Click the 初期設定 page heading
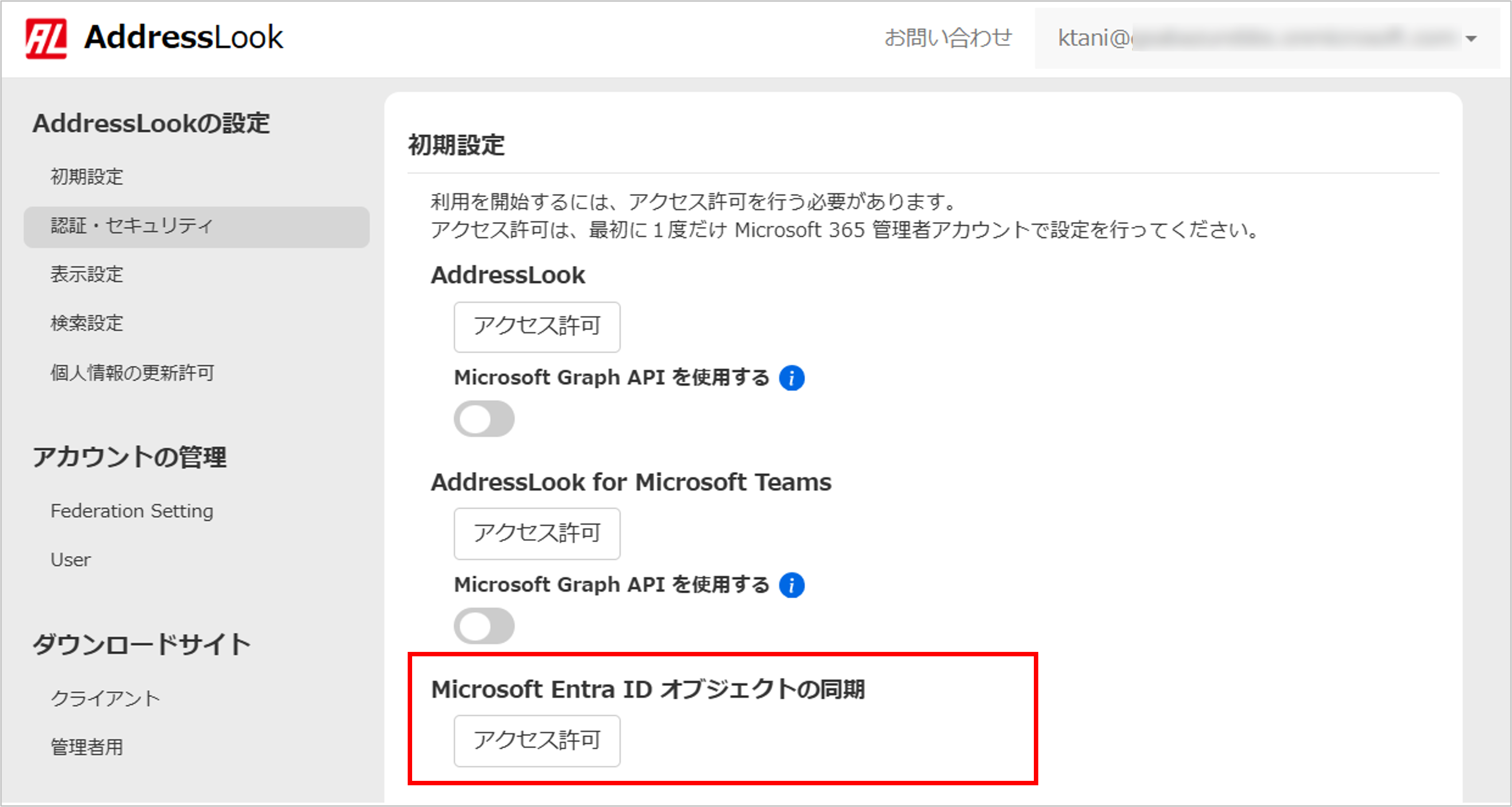1512x807 pixels. coord(456,145)
